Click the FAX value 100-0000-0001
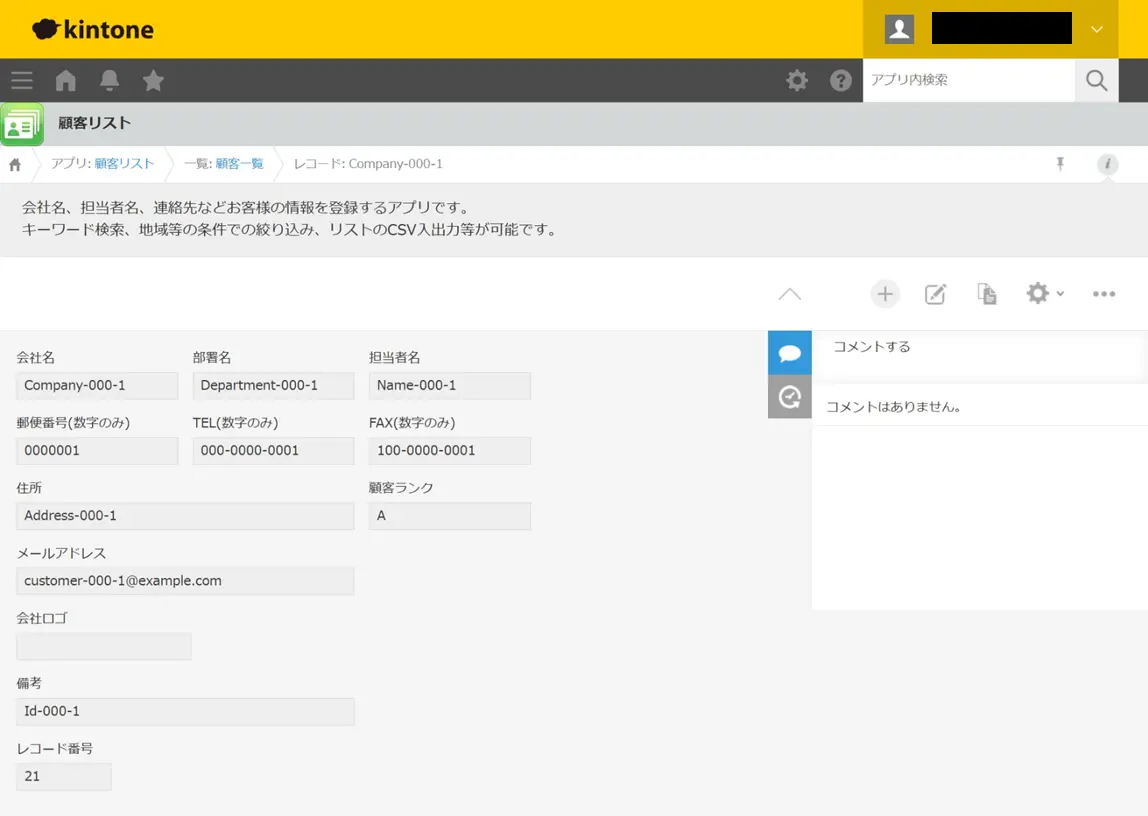1148x816 pixels. (450, 451)
